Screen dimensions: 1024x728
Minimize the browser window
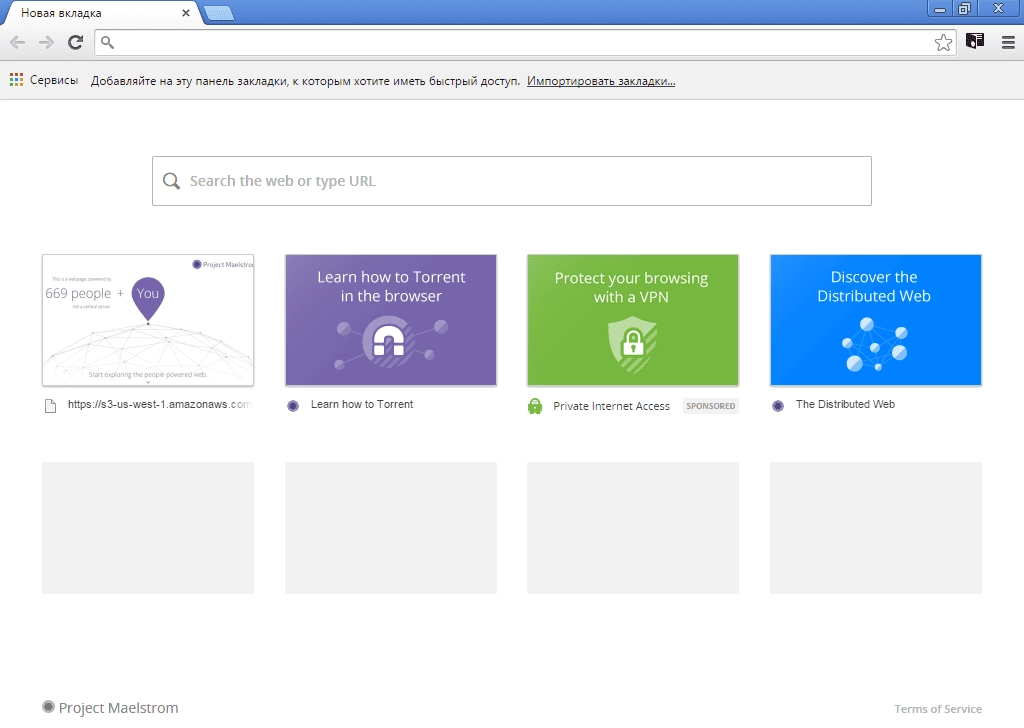(940, 9)
